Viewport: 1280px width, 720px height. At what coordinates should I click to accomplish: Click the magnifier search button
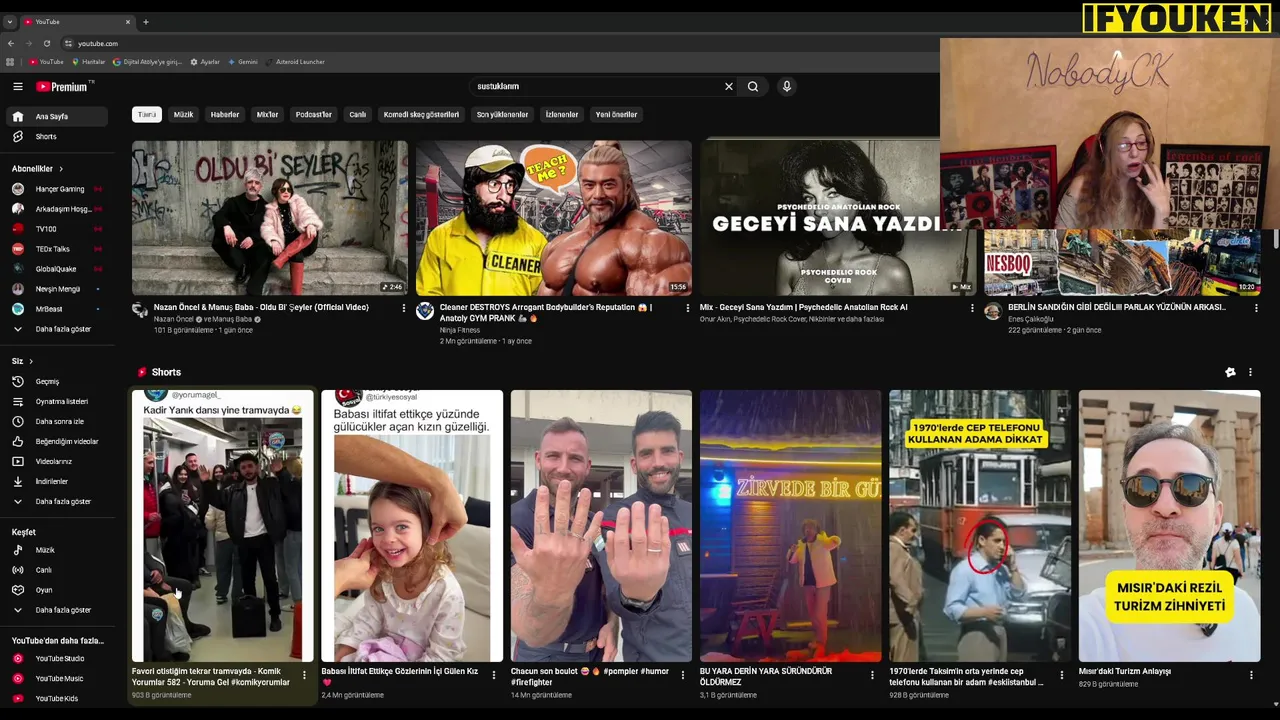point(753,87)
